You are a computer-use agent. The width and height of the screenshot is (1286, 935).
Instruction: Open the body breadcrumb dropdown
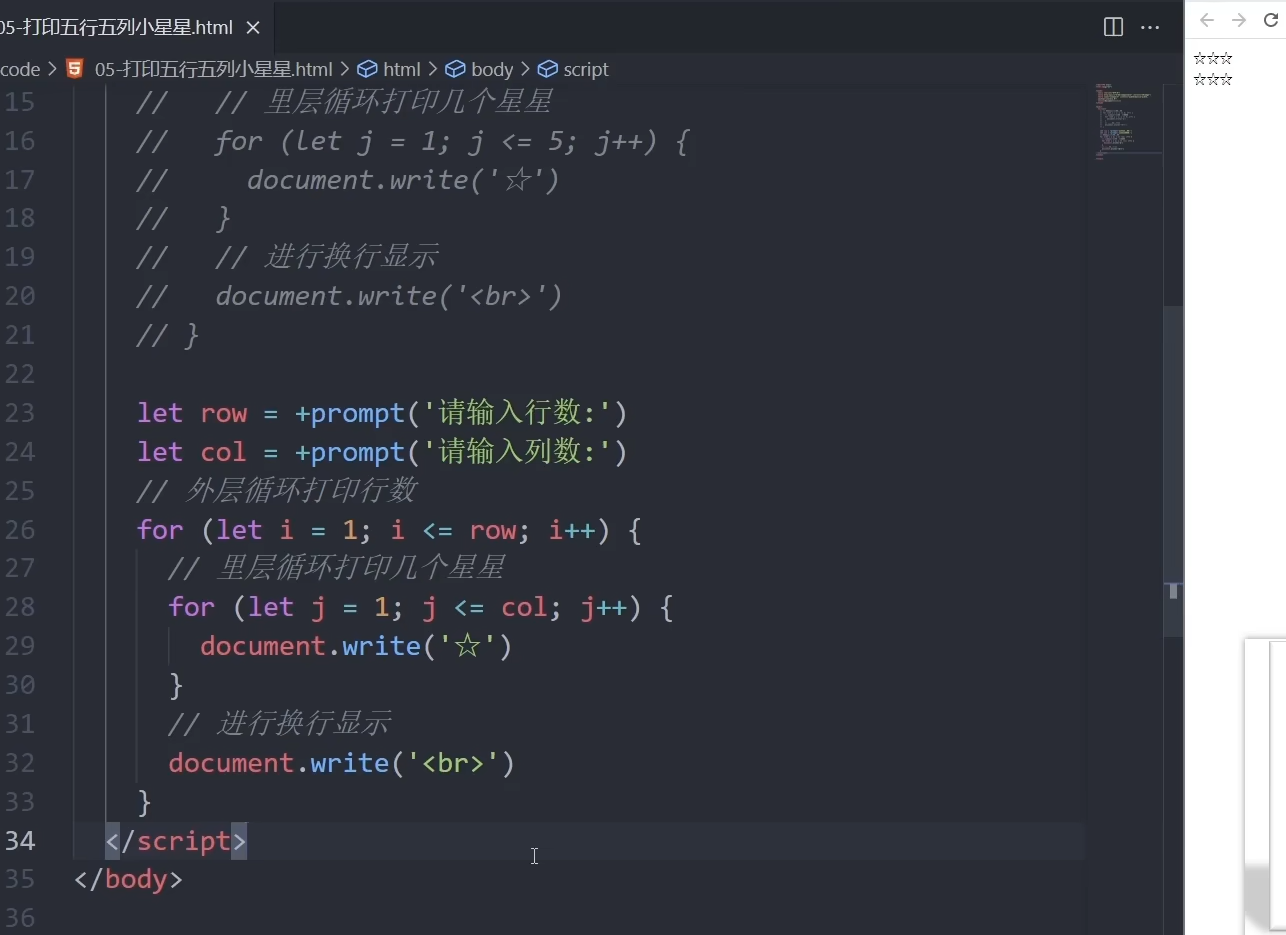click(x=492, y=69)
